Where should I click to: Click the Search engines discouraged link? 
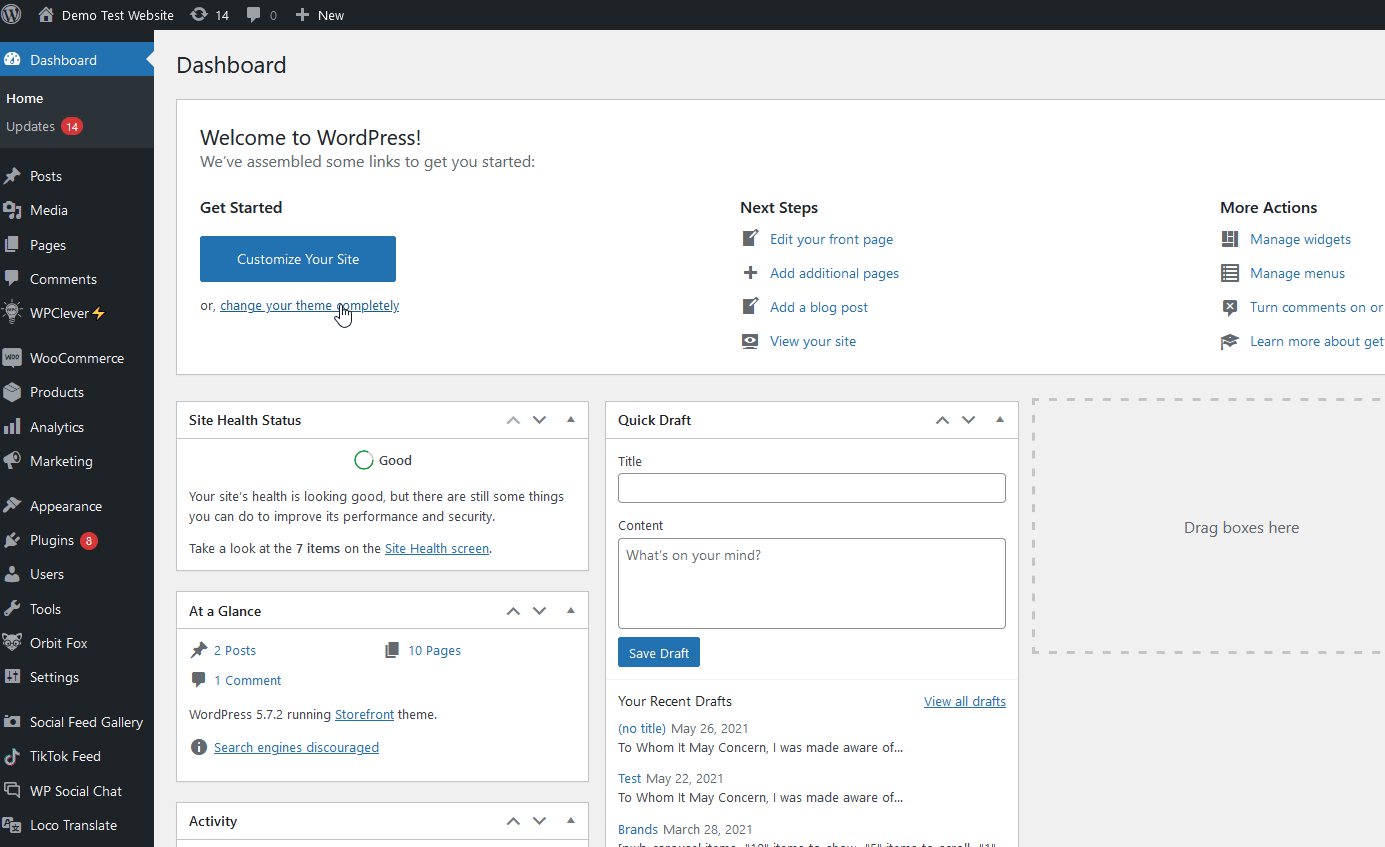pyautogui.click(x=296, y=747)
